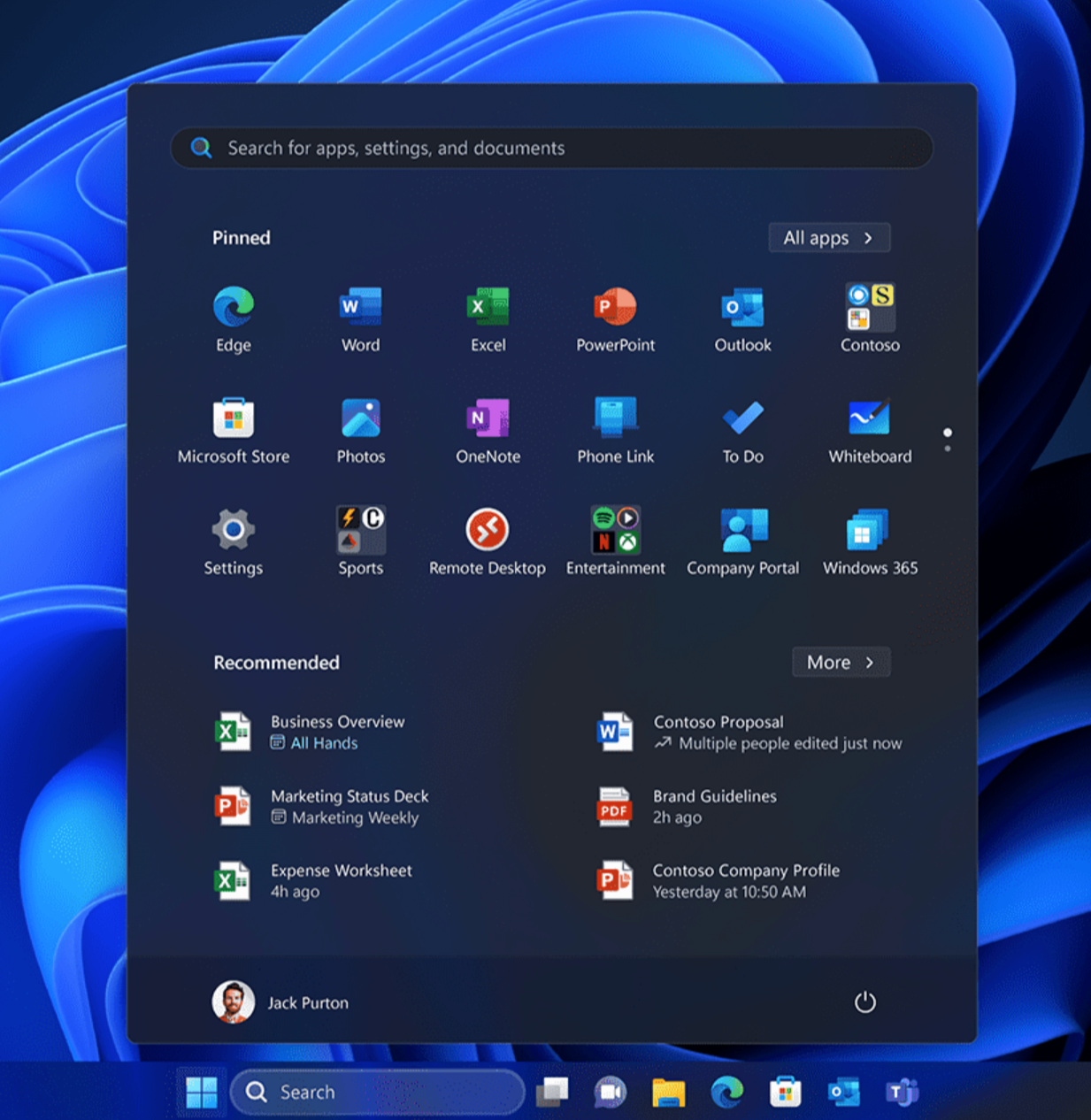Open Contoso Proposal document

(749, 733)
